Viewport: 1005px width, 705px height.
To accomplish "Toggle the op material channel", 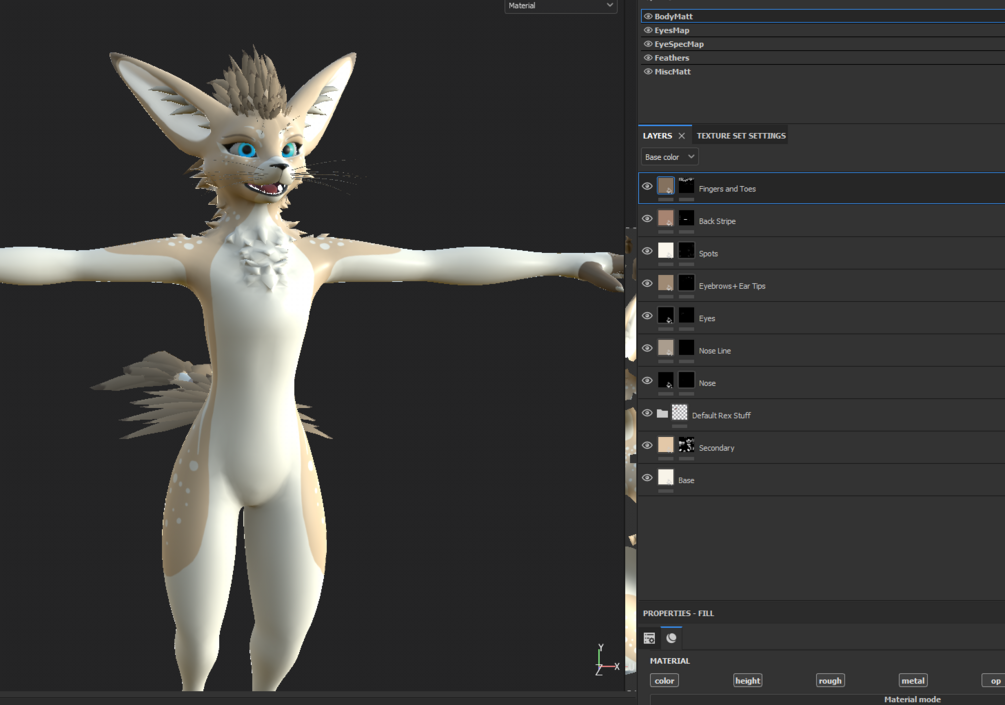I will click(994, 681).
